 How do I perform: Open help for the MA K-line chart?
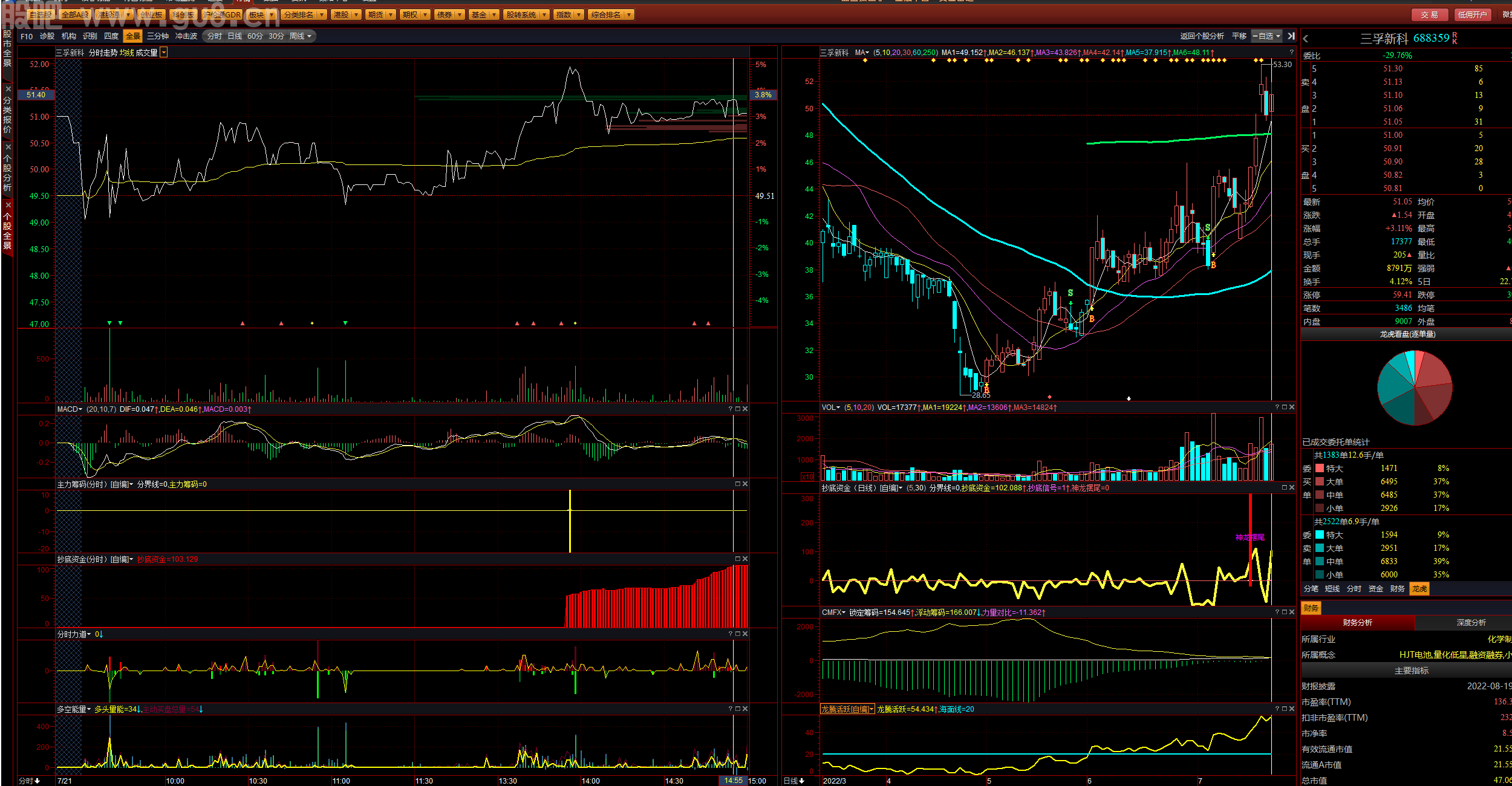1291,53
